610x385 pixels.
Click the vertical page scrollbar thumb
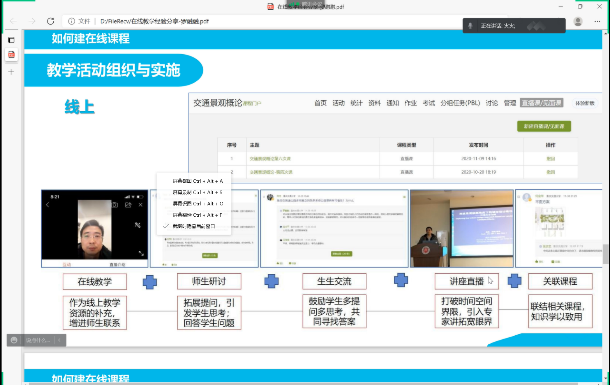tap(605, 254)
